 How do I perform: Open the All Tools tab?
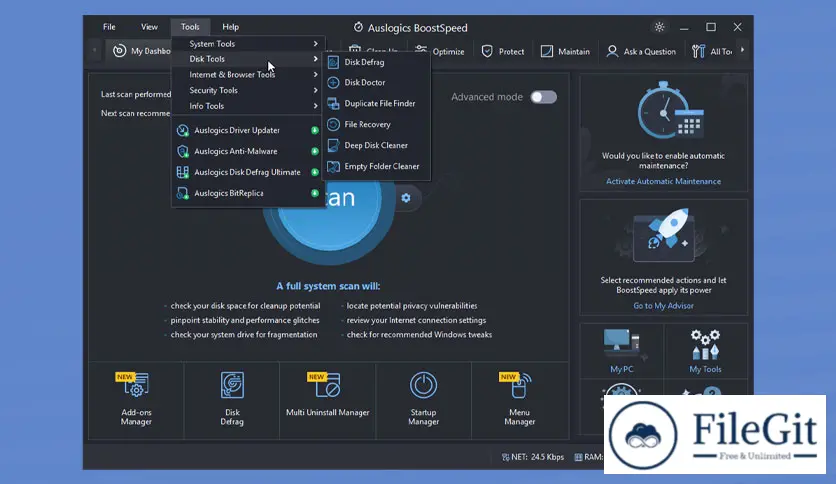(x=712, y=51)
